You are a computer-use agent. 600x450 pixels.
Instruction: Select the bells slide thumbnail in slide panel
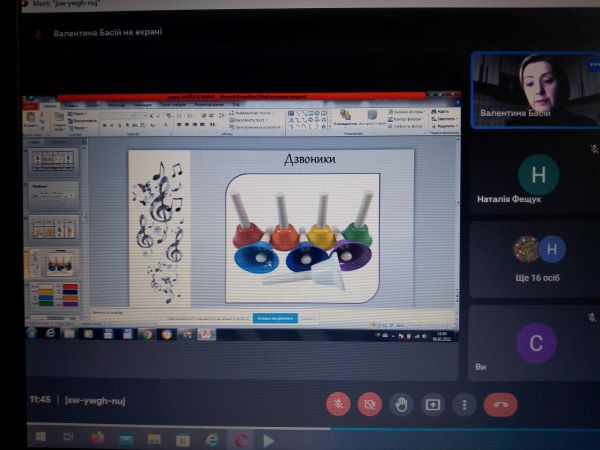click(53, 262)
